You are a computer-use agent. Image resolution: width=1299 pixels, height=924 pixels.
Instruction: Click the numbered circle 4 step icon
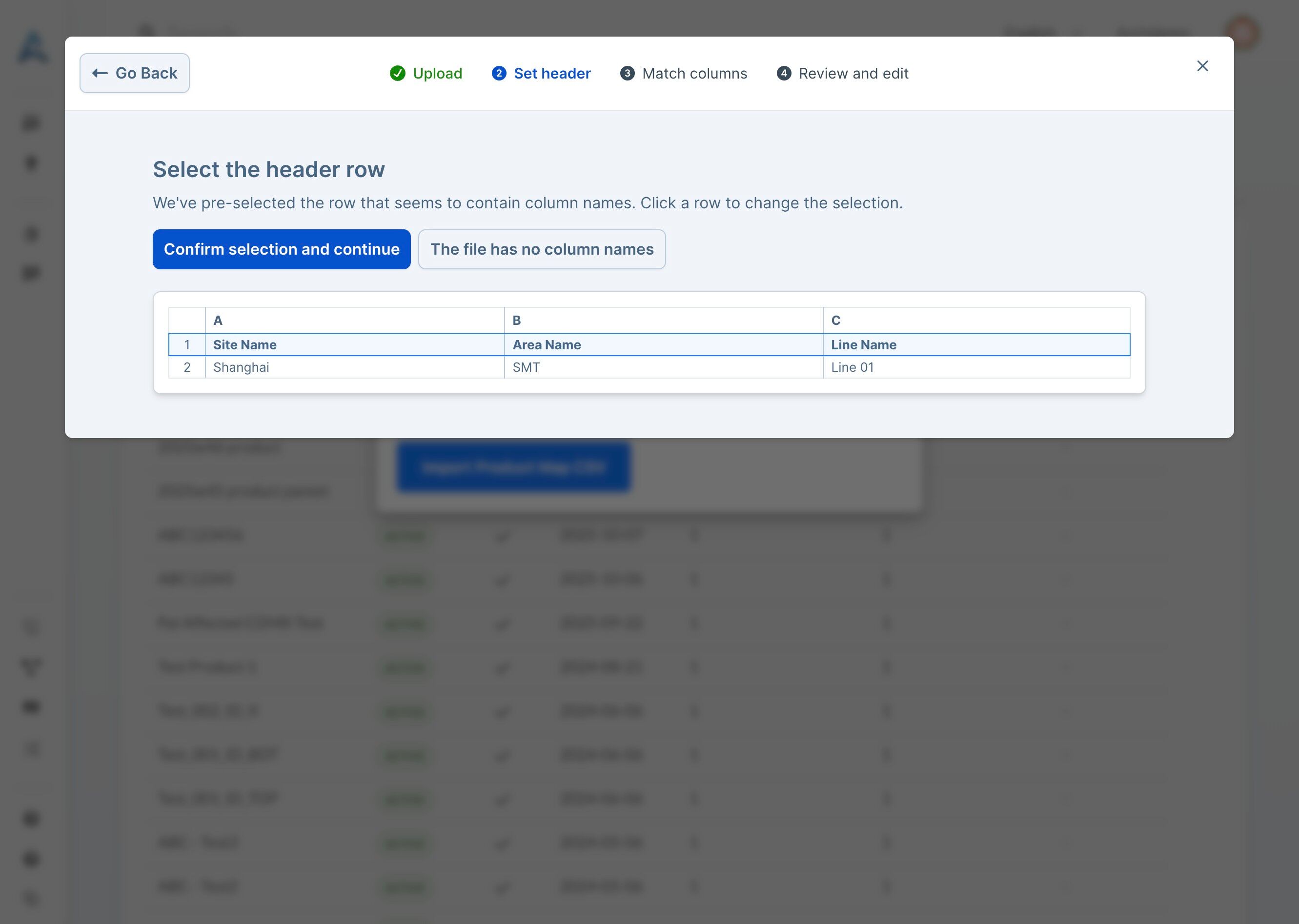pyautogui.click(x=784, y=73)
